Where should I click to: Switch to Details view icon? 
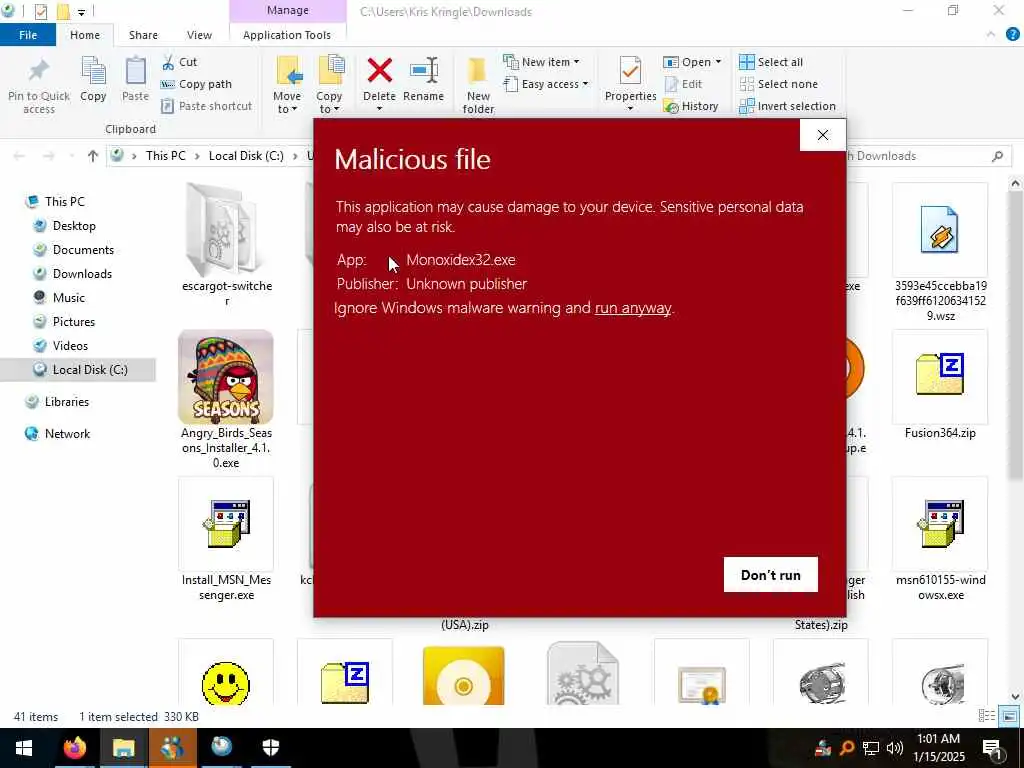tap(987, 716)
